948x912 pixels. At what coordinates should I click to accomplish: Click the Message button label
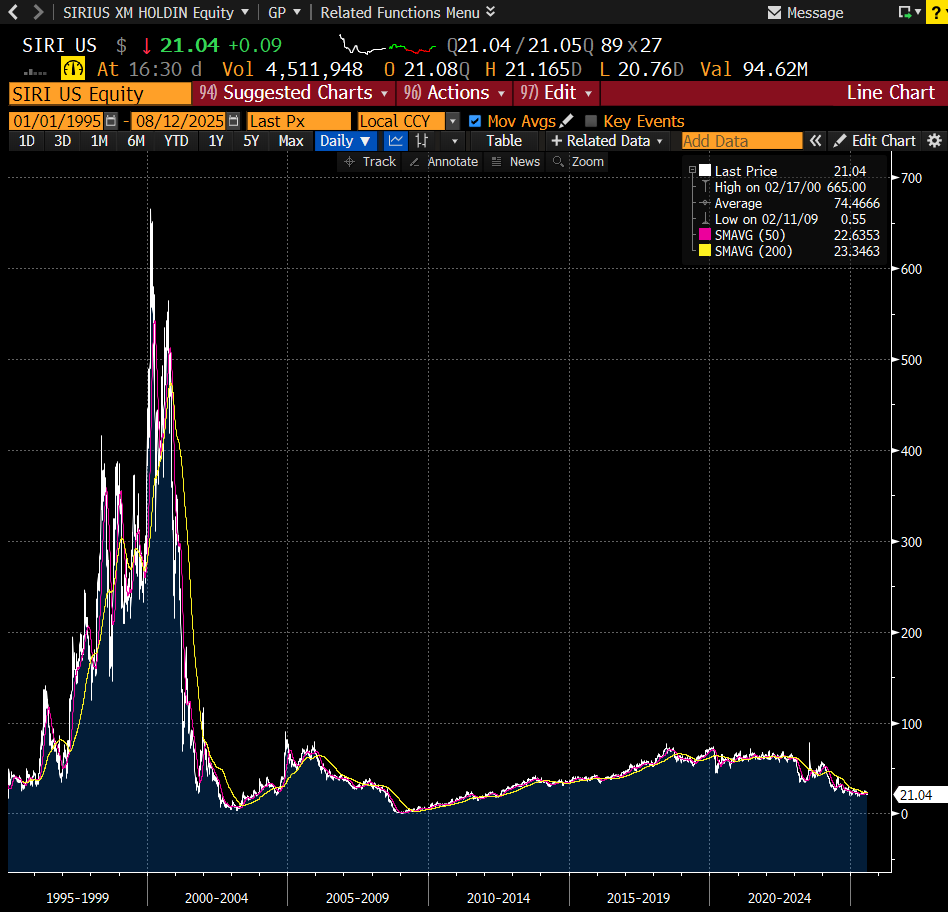pyautogui.click(x=815, y=13)
